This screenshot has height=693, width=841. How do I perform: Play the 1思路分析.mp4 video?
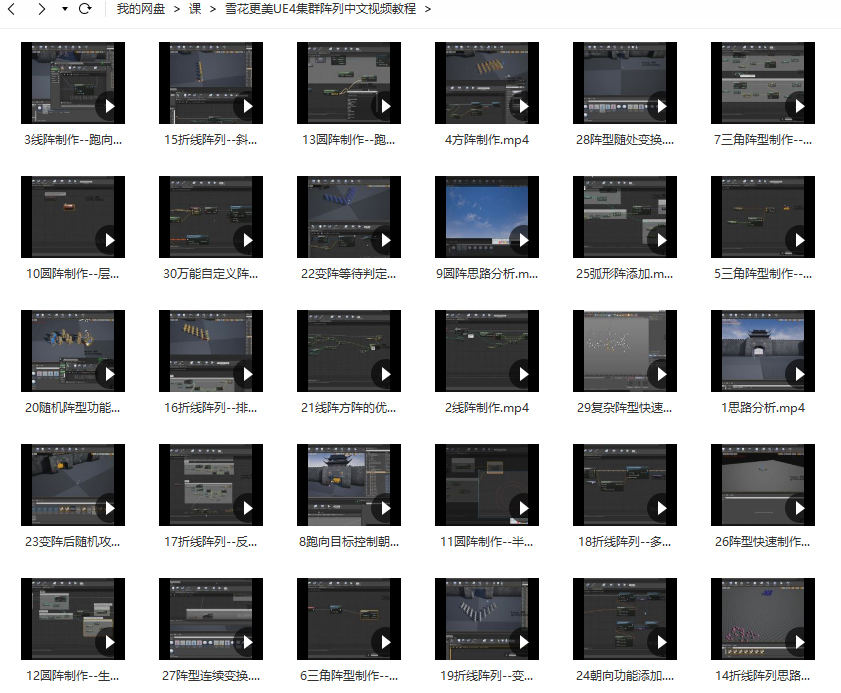(x=798, y=373)
